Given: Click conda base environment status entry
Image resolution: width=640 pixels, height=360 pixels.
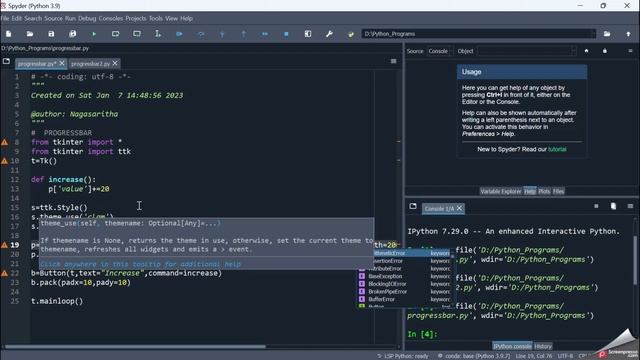Looking at the screenshot, I should click(x=473, y=356).
